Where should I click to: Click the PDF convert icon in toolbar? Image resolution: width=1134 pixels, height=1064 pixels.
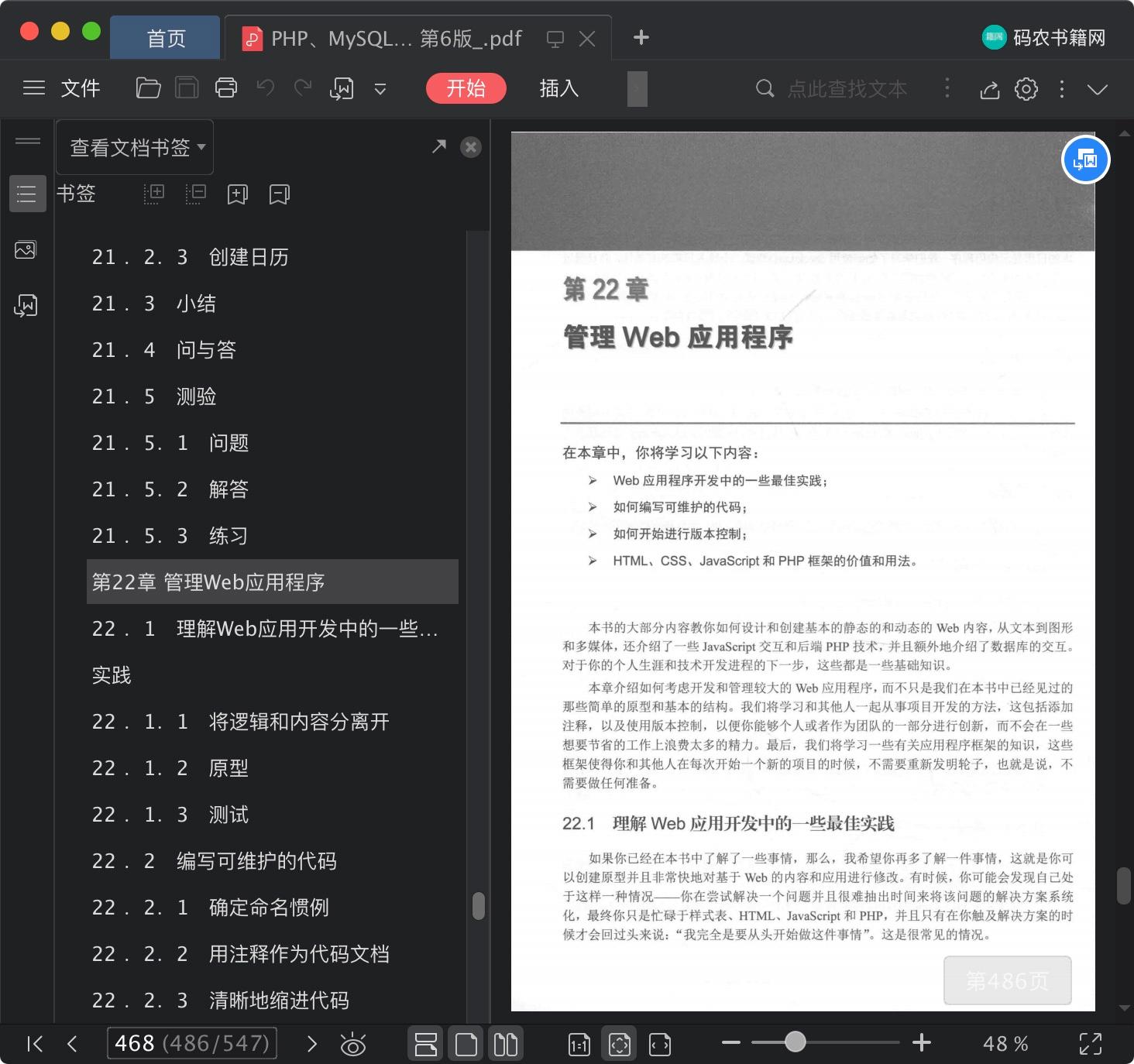tap(342, 89)
